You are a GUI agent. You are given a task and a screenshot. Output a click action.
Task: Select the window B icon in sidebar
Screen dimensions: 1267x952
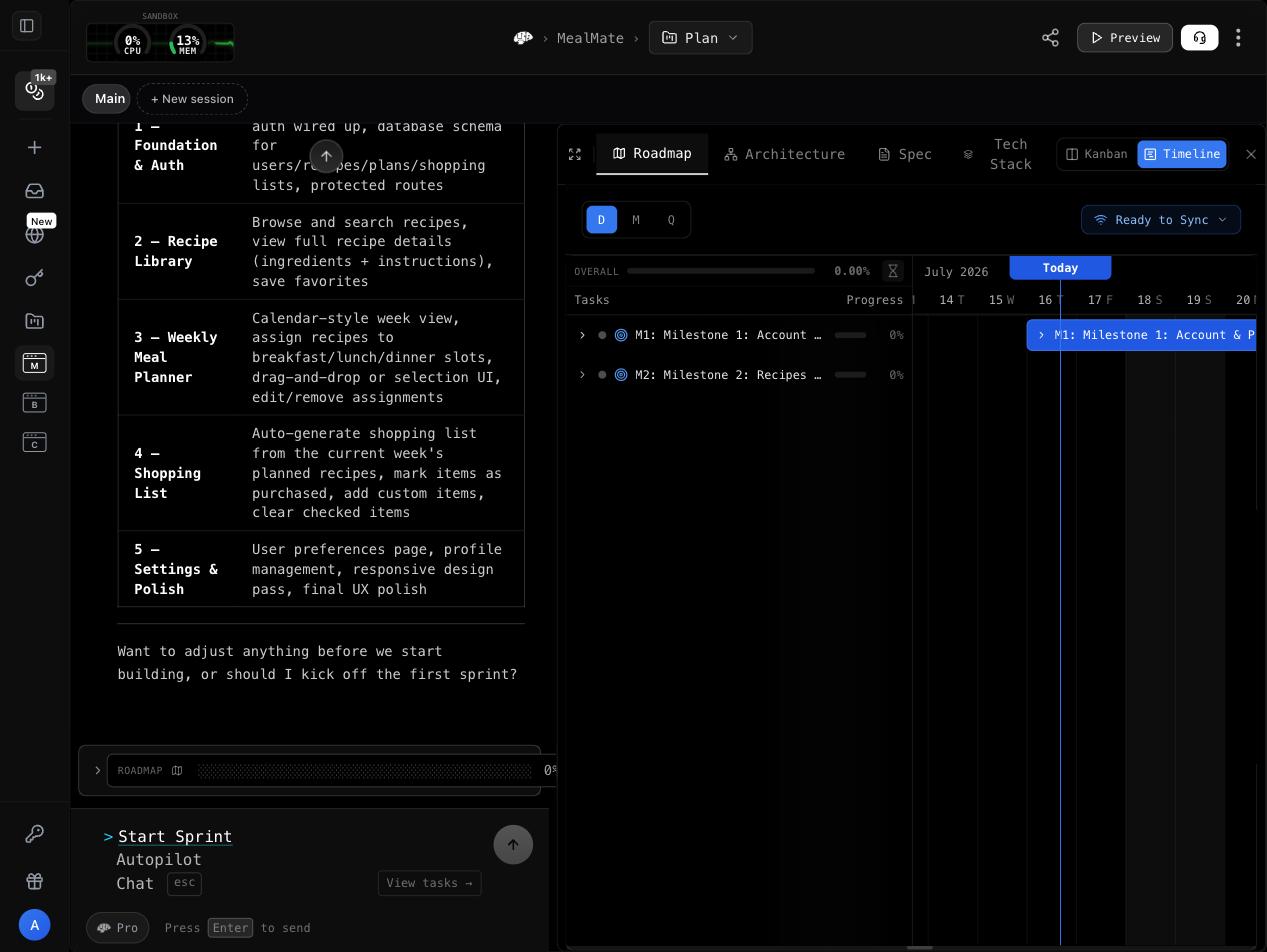35,402
